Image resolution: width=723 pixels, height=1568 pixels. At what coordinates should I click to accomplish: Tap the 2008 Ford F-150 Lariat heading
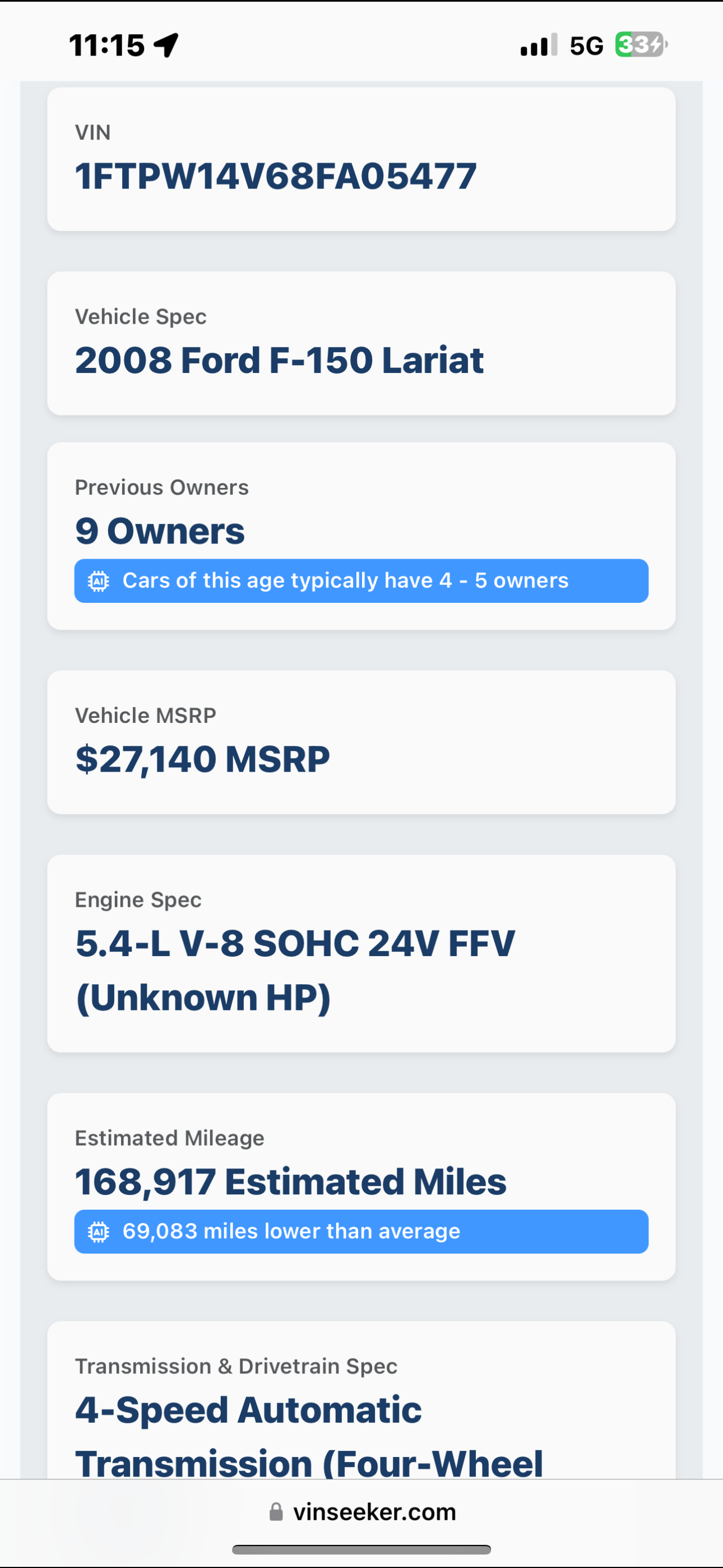click(279, 361)
